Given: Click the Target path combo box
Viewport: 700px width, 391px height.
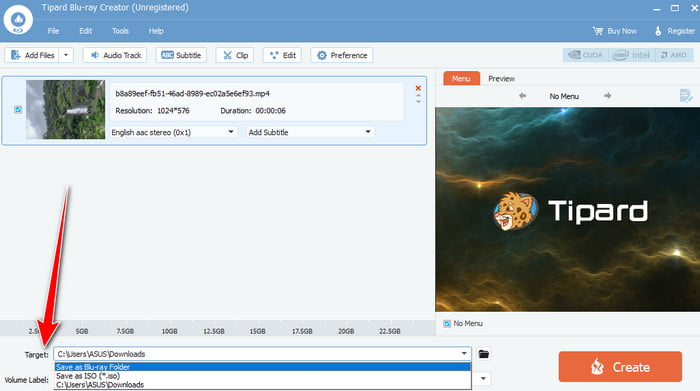Looking at the screenshot, I should coord(262,354).
